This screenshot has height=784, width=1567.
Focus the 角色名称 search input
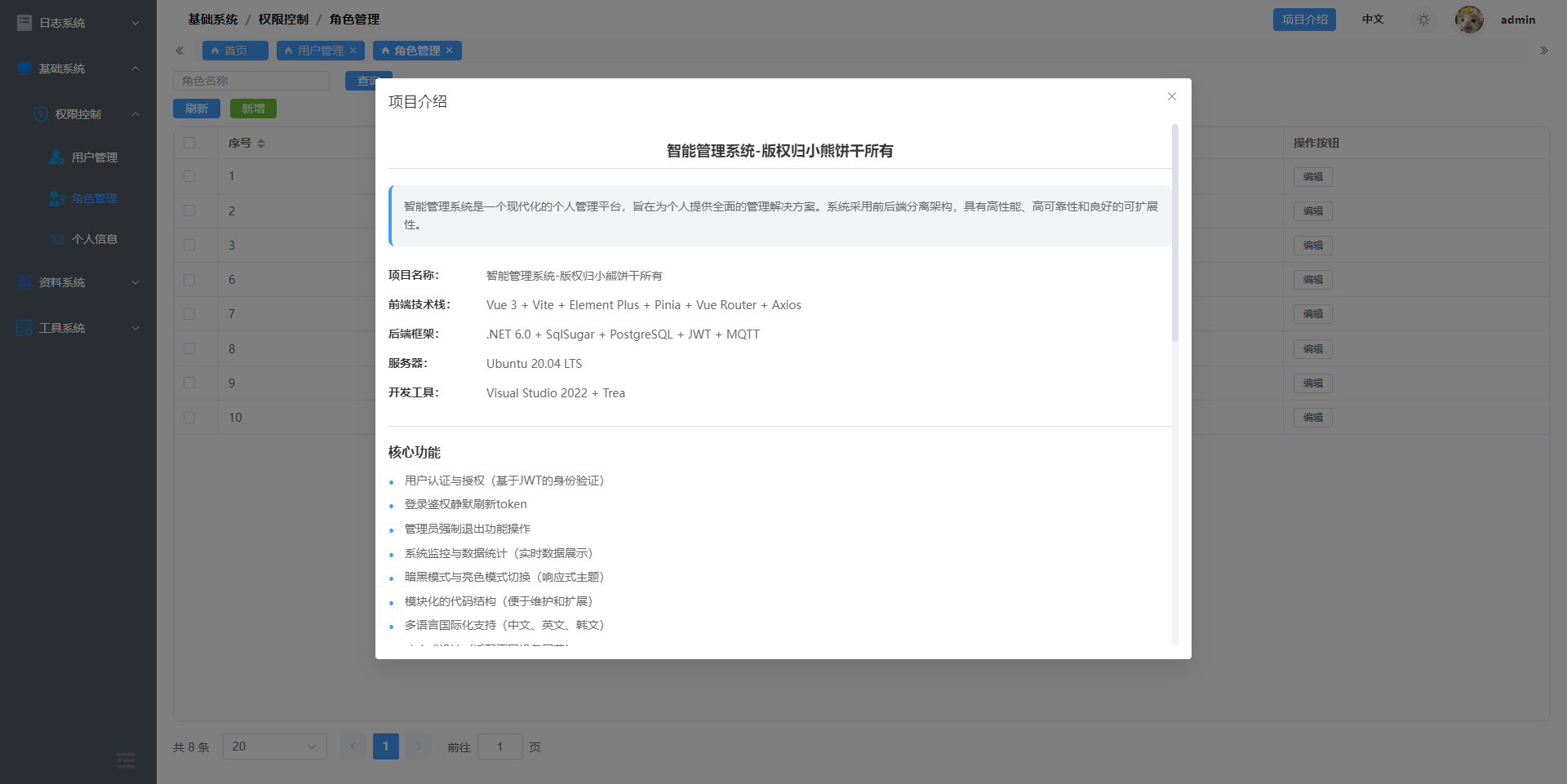pos(251,81)
